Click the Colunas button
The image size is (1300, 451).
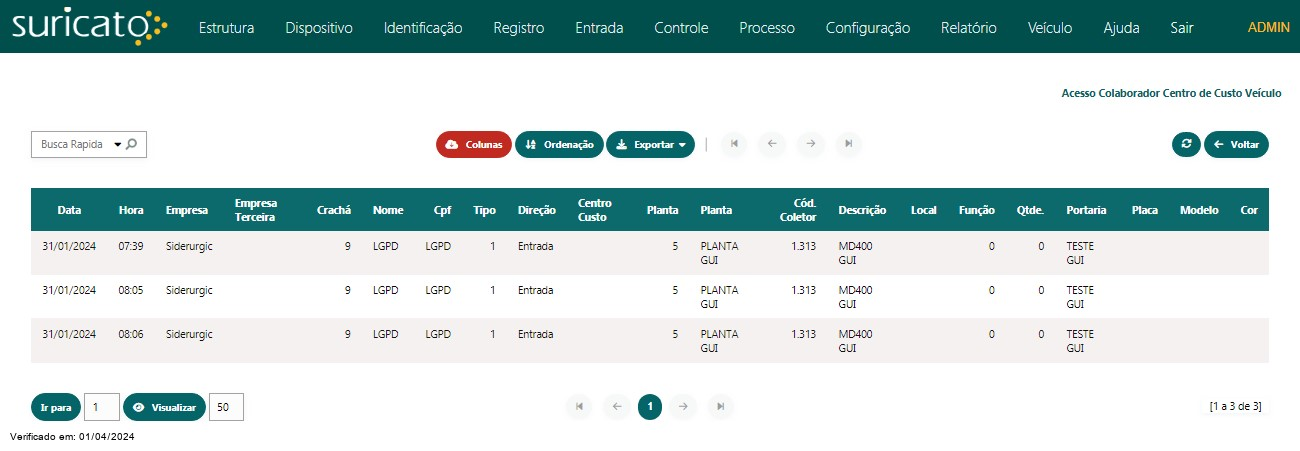click(x=474, y=144)
